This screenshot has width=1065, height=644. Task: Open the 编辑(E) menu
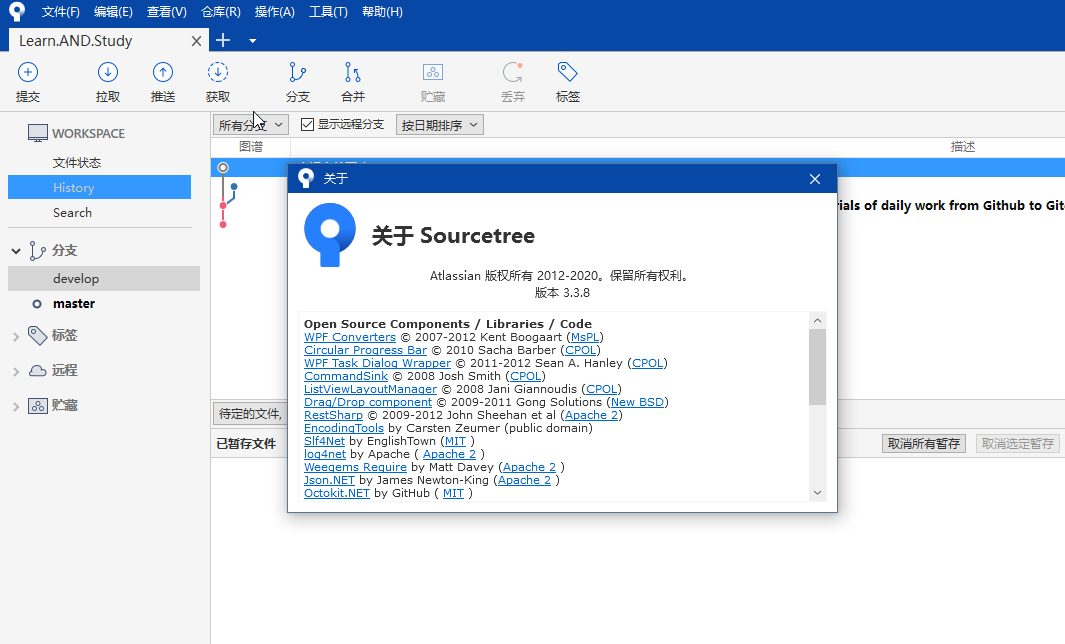click(x=113, y=12)
